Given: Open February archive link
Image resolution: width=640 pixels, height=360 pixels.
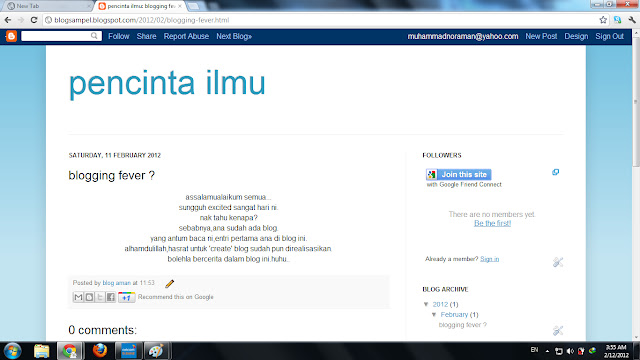Looking at the screenshot, I should pos(454,315).
